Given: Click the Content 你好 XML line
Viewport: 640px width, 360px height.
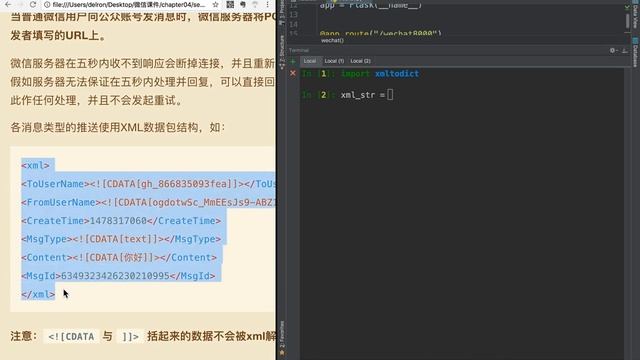Looking at the screenshot, I should tap(119, 258).
